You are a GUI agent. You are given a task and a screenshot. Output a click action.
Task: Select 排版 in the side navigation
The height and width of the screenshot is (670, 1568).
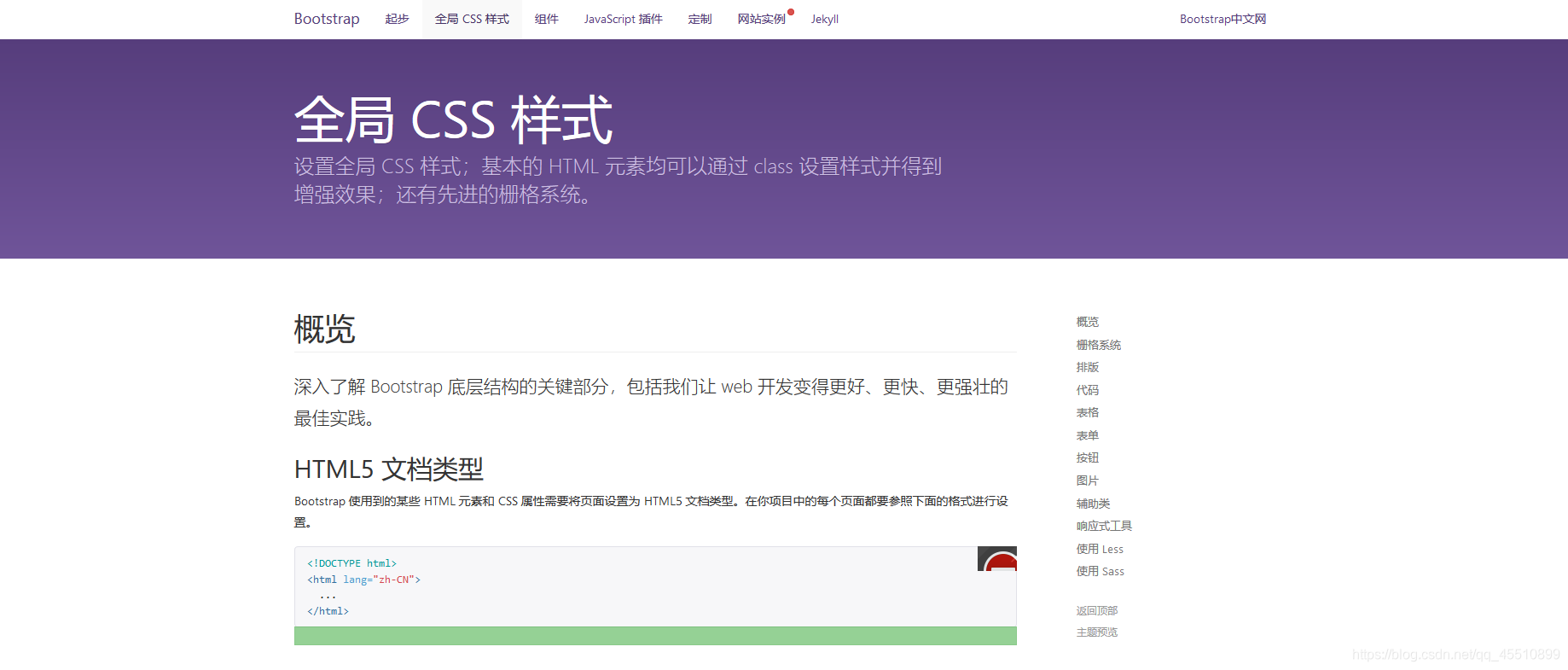coord(1087,367)
